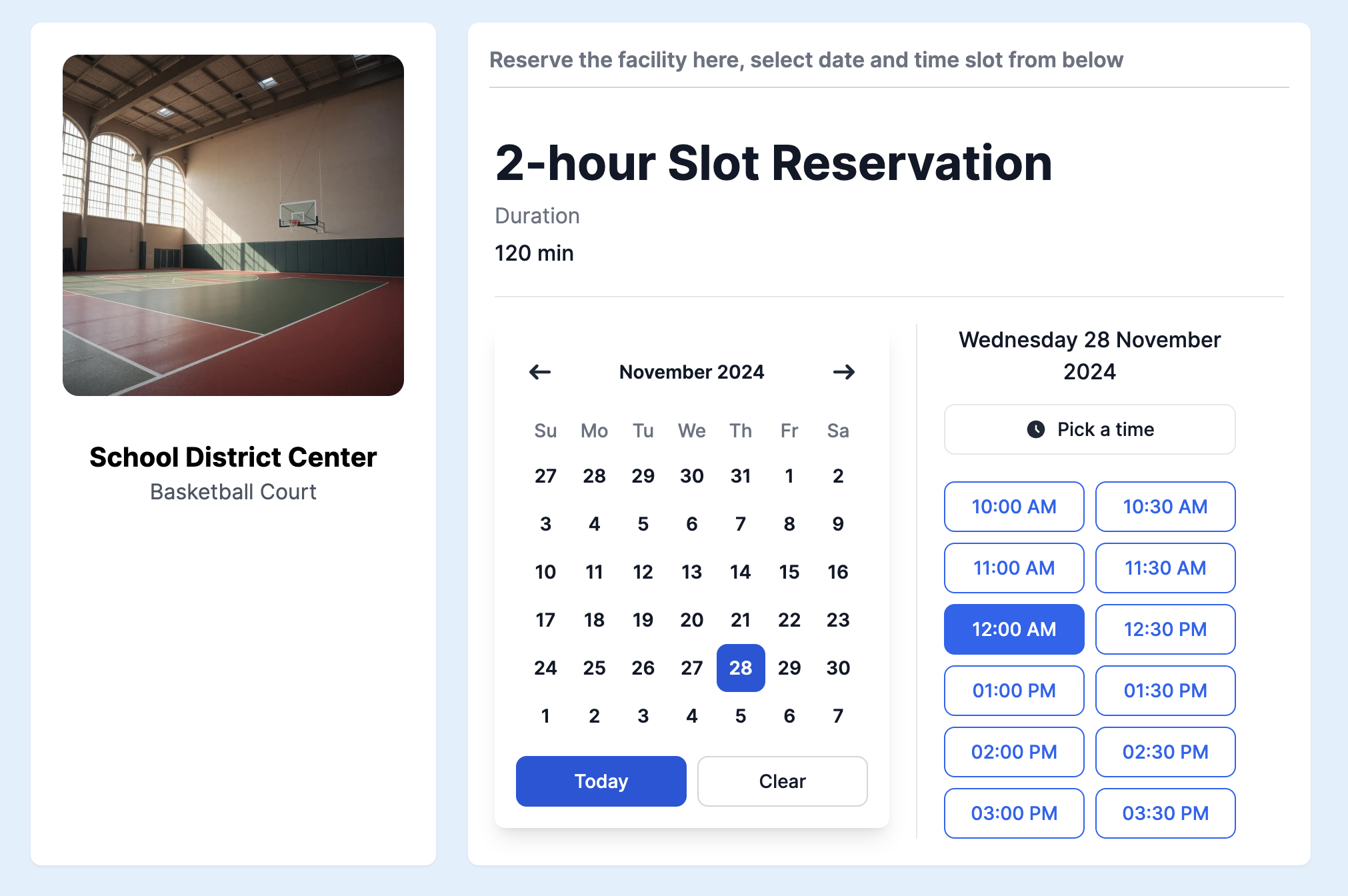Select date 15 on the calendar
The height and width of the screenshot is (896, 1348).
789,571
